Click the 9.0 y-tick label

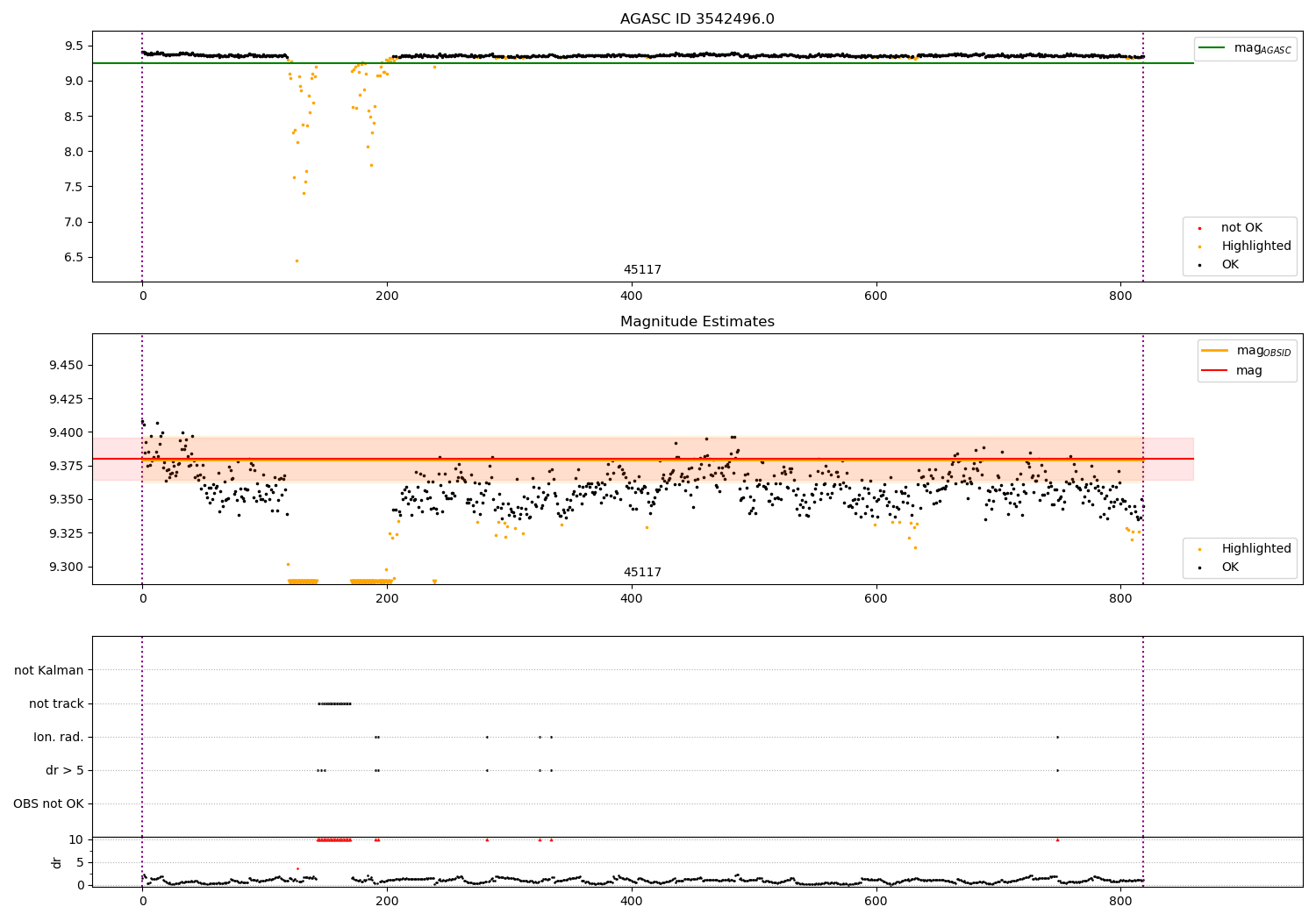[73, 81]
